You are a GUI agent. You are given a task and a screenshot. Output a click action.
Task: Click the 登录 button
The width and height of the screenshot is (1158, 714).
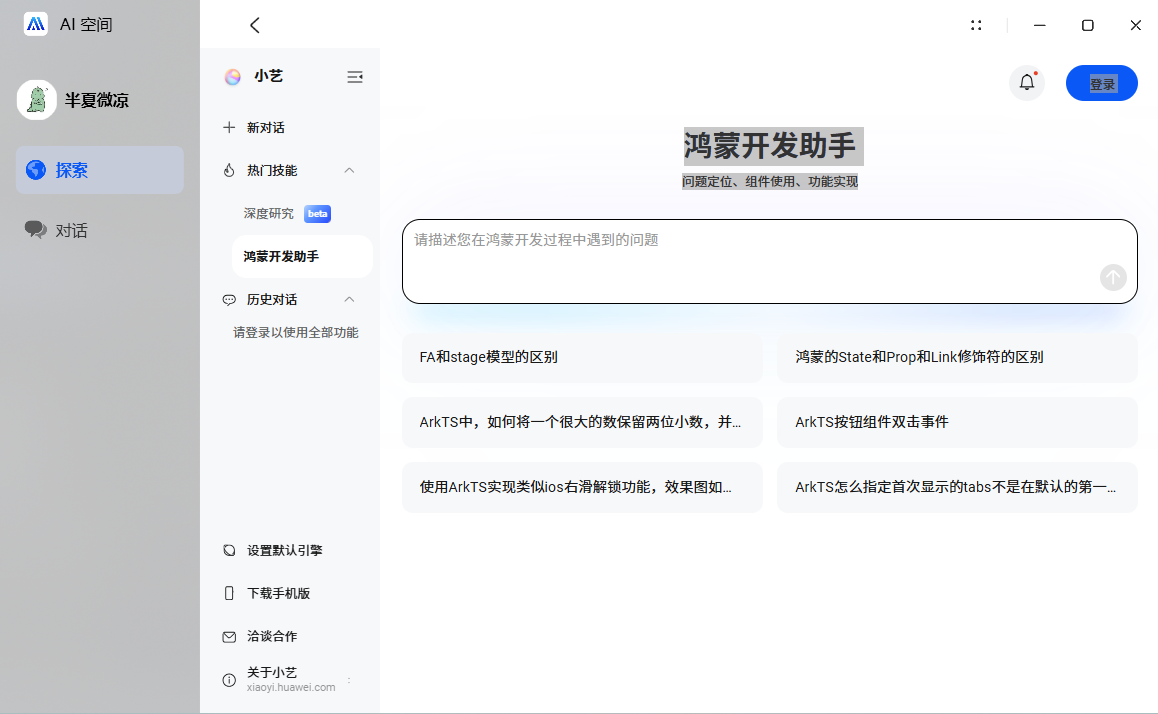tap(1101, 84)
